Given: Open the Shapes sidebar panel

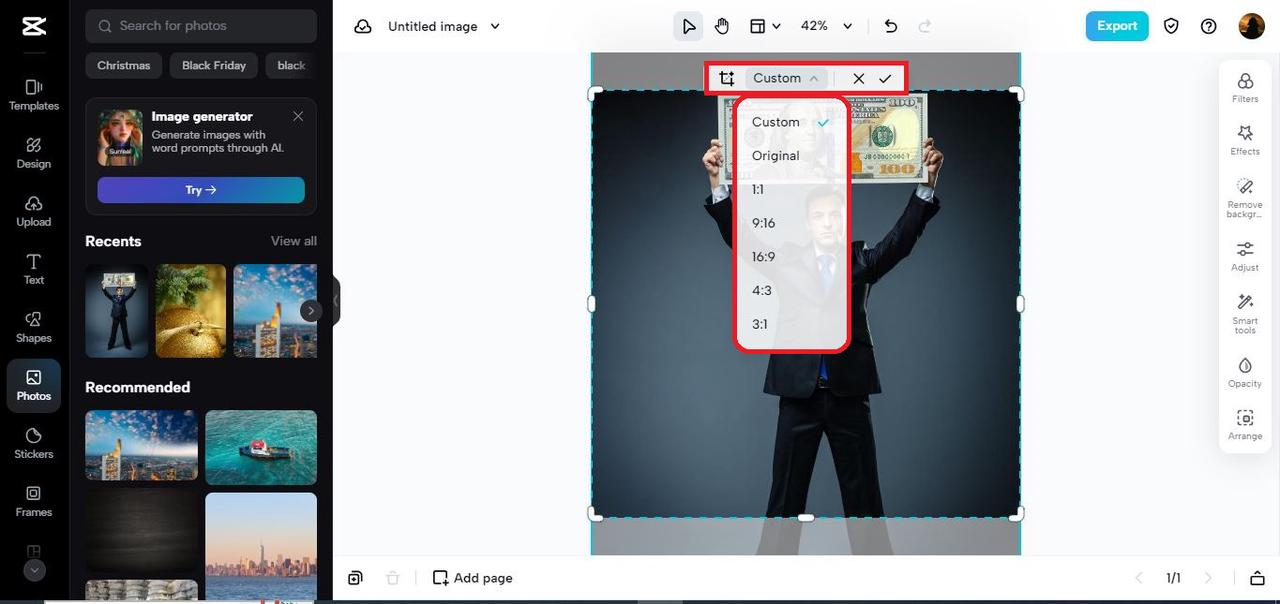Looking at the screenshot, I should 34,327.
